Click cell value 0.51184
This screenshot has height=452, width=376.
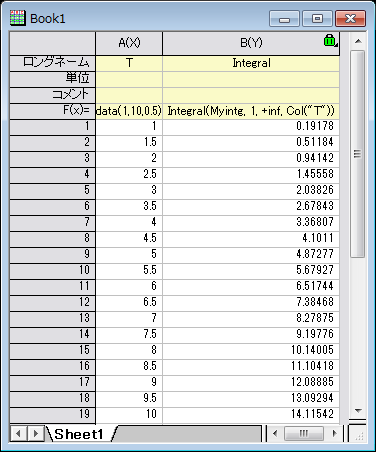click(251, 143)
